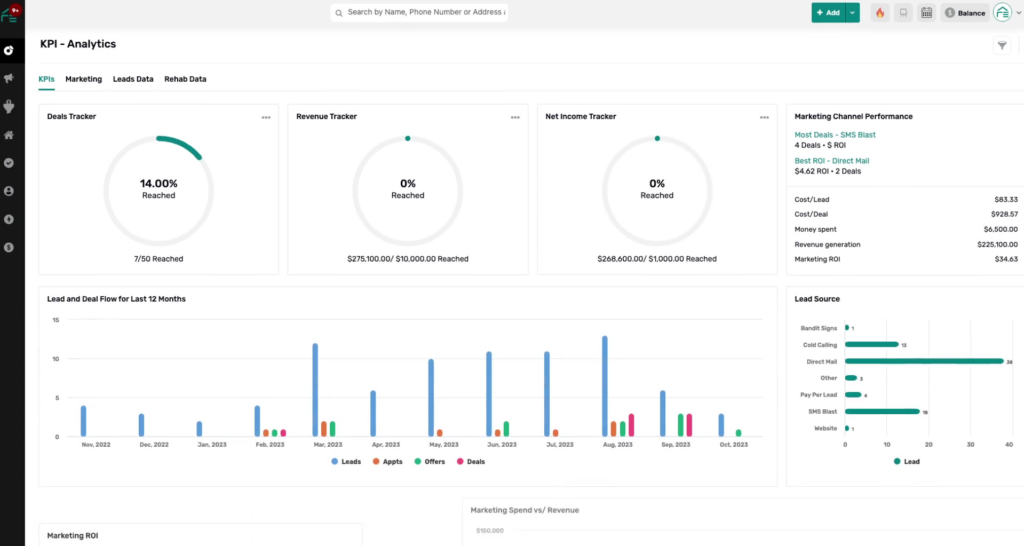Open Deals Tracker three-dot menu
Image resolution: width=1024 pixels, height=546 pixels.
tap(266, 118)
